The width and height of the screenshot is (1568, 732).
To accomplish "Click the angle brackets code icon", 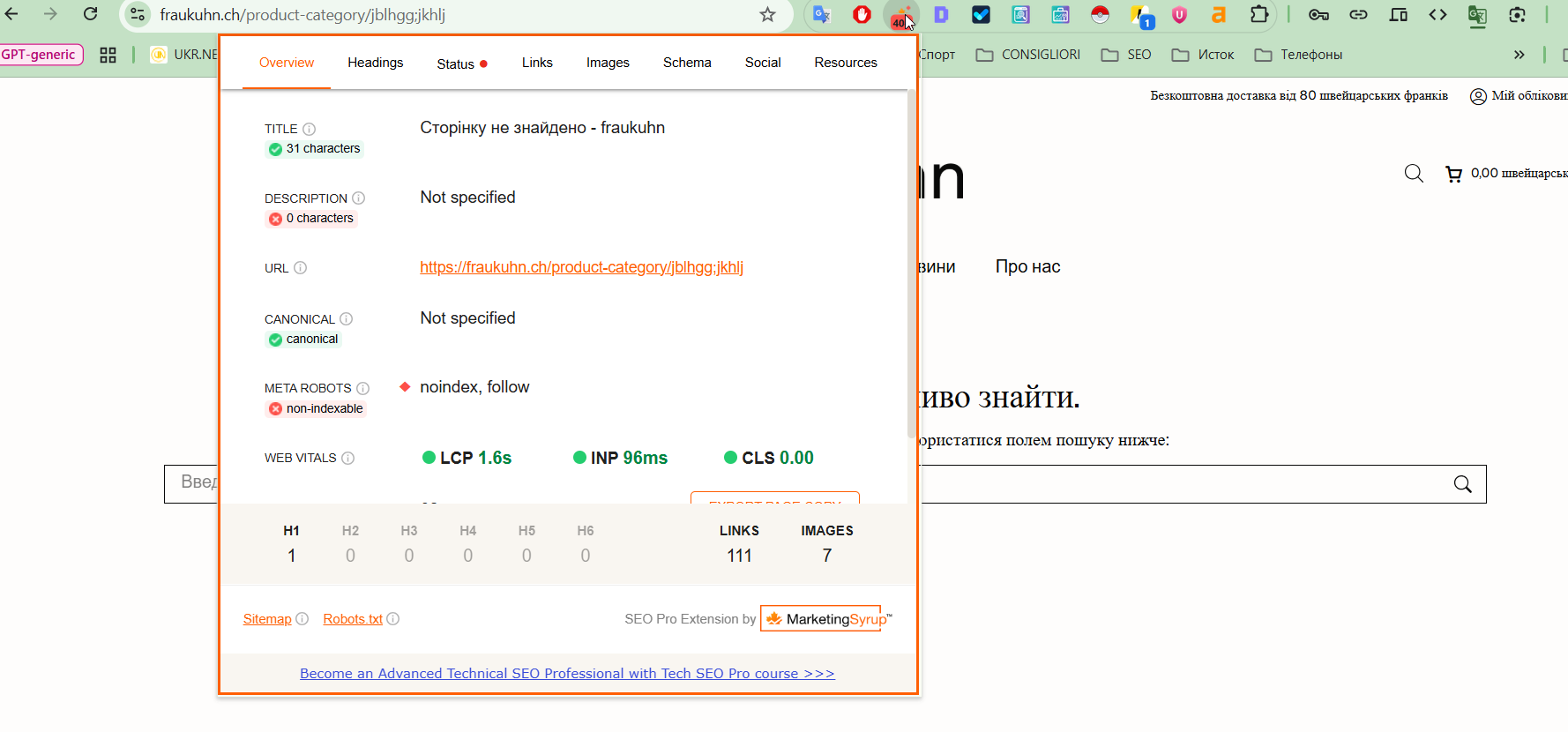I will pos(1437,14).
